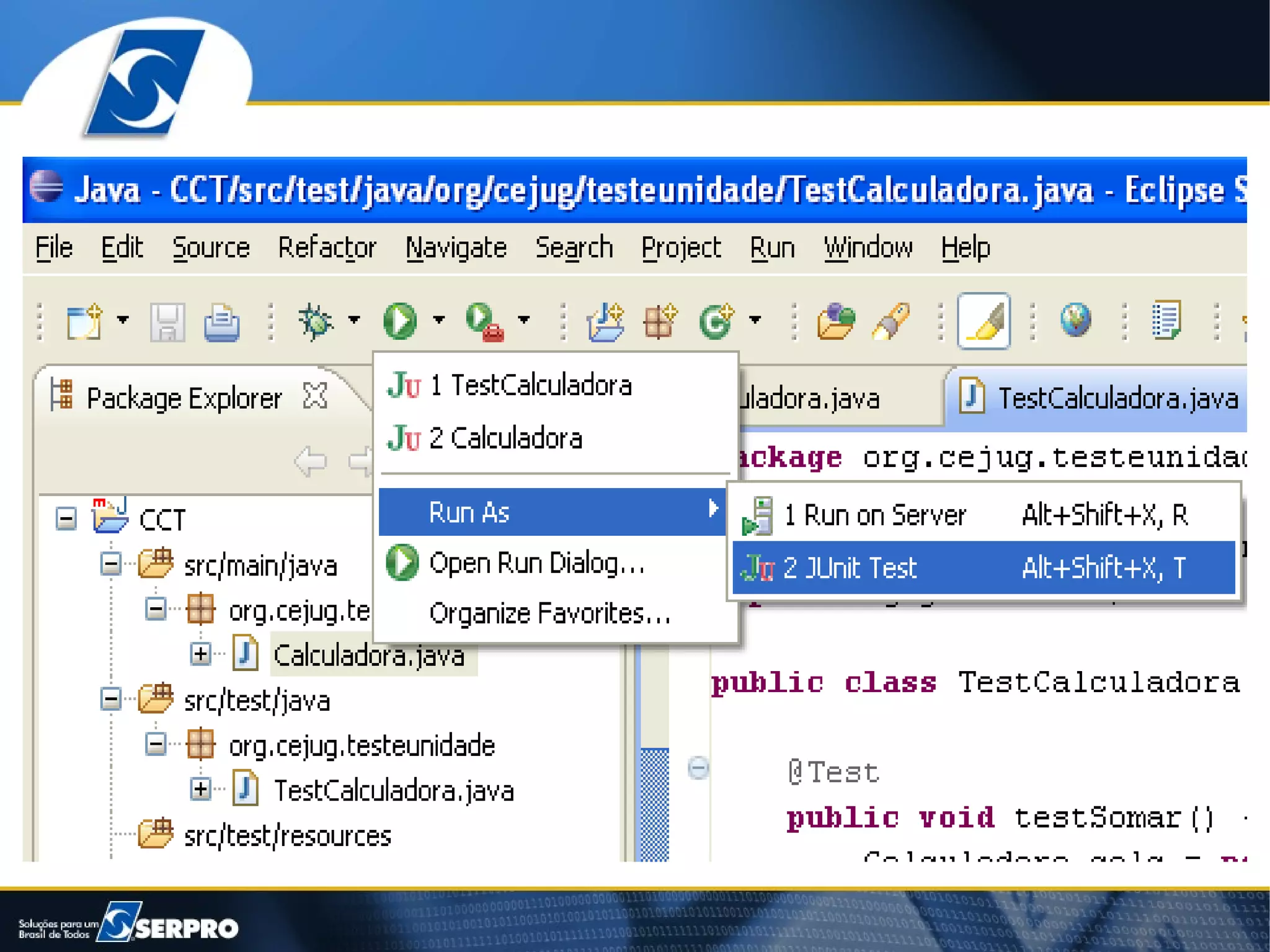Click the New Java Package icon
Viewport: 1270px width, 952px height.
[660, 321]
